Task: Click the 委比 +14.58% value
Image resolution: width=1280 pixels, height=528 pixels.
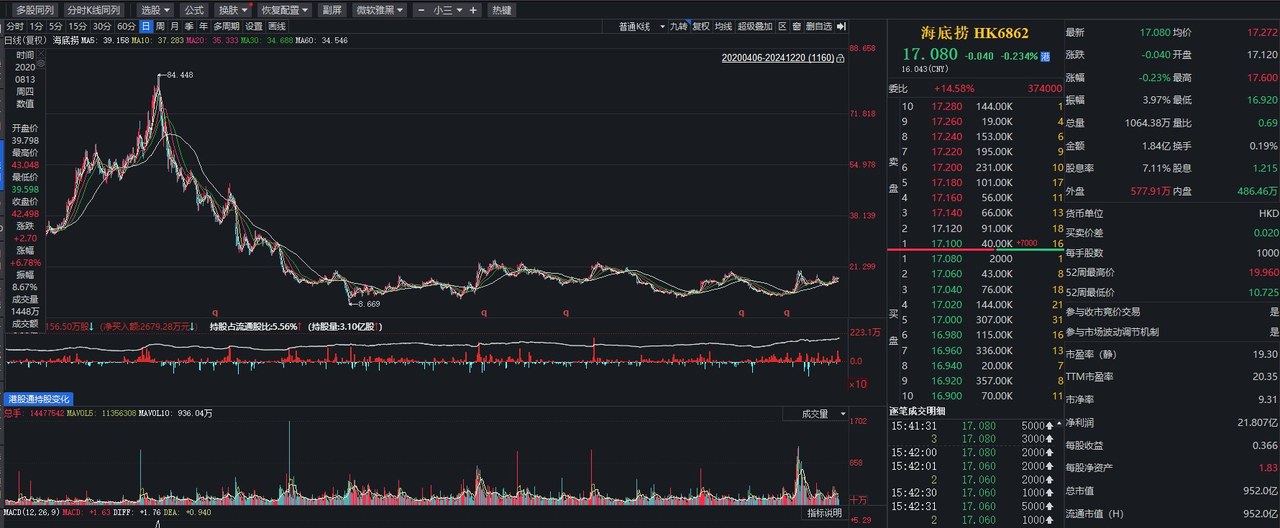Action: click(x=954, y=88)
